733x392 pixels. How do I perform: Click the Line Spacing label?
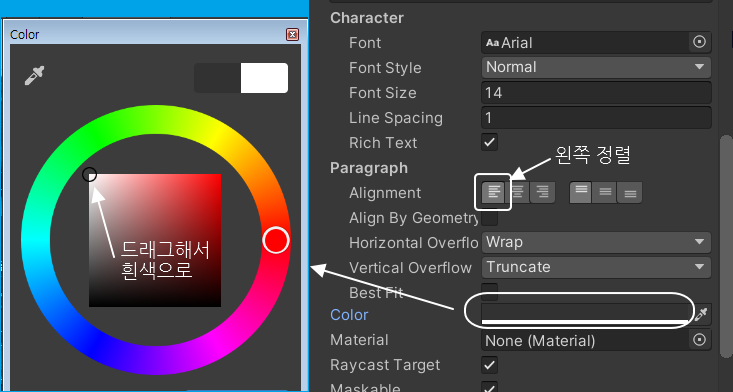396,118
